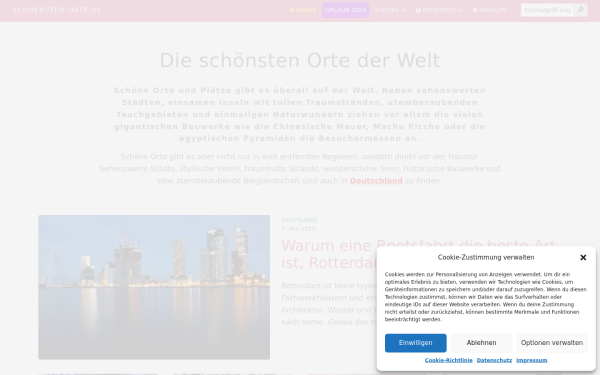Open the Rotterdam Bootsfahrt article headline
600x375 pixels.
click(418, 254)
